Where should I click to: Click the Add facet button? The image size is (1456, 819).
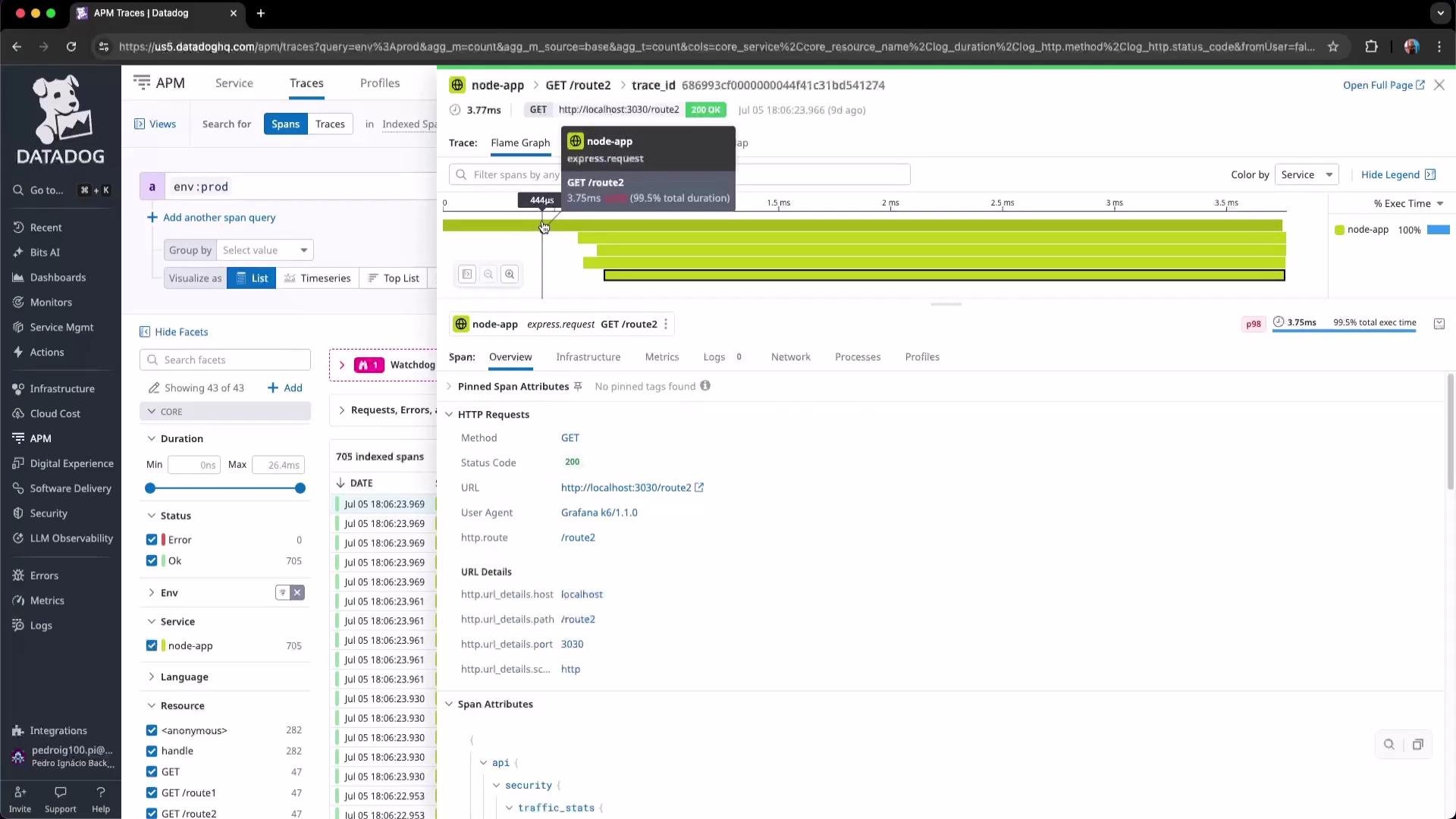pyautogui.click(x=285, y=388)
